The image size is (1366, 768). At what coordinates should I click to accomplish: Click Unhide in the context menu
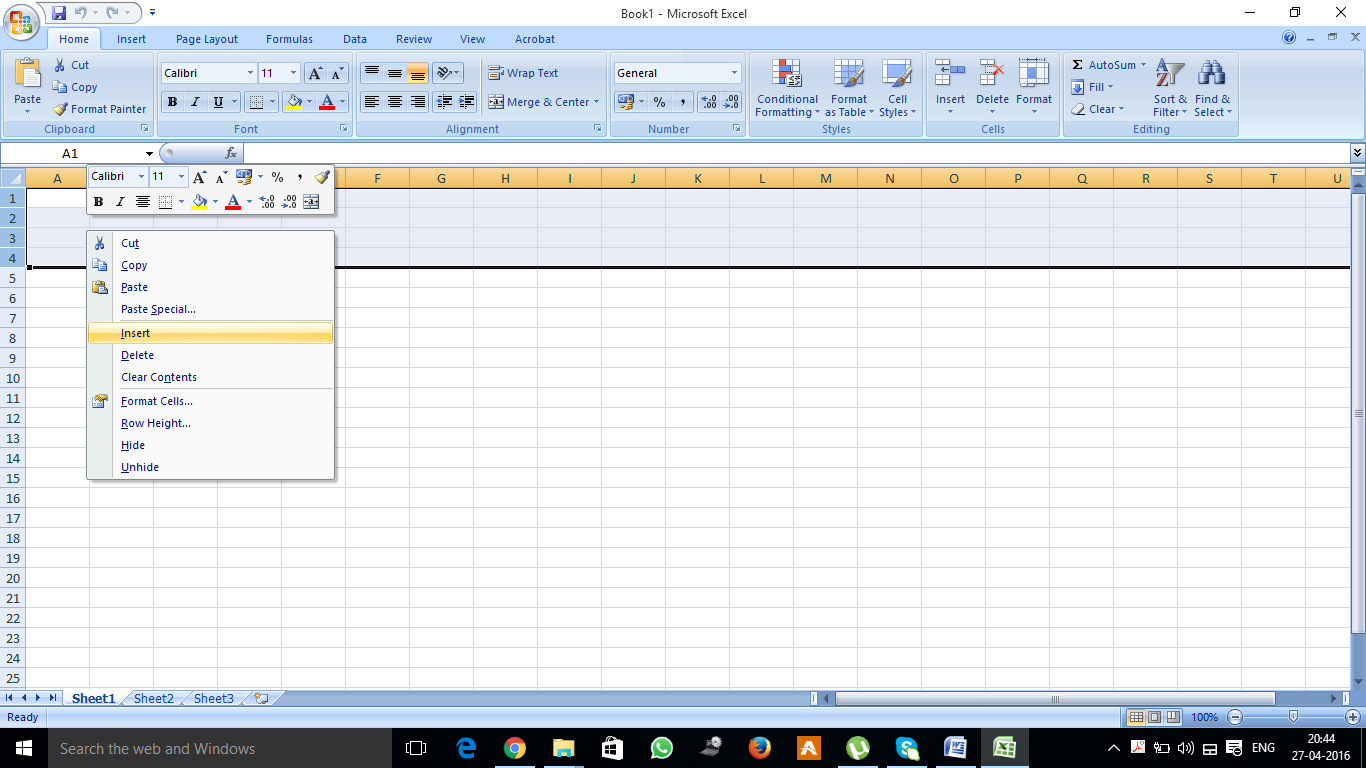pos(210,467)
